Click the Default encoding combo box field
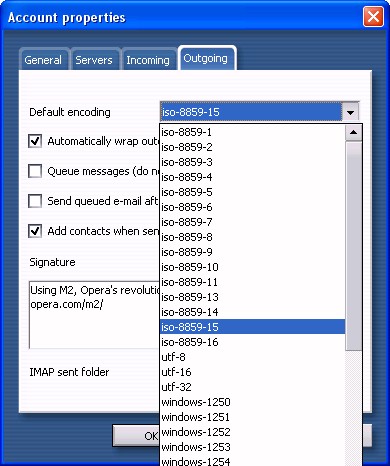The width and height of the screenshot is (390, 466). coord(251,112)
